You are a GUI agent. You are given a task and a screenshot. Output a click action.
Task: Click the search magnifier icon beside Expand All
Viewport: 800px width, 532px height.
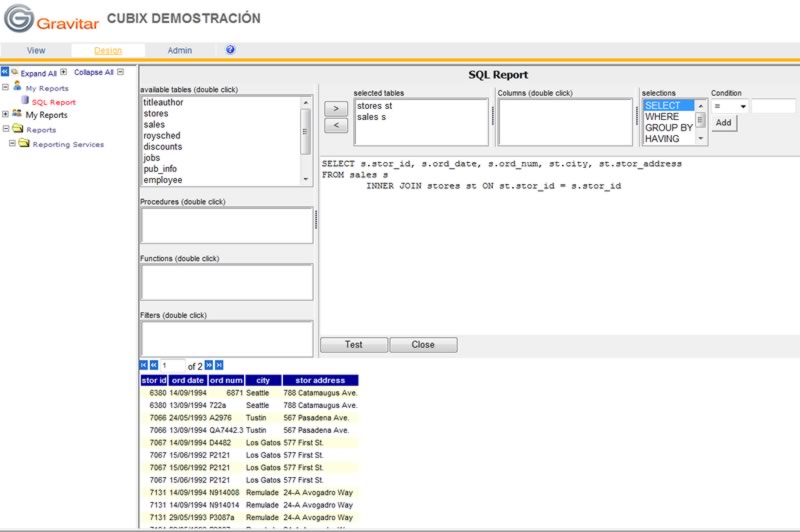point(15,72)
